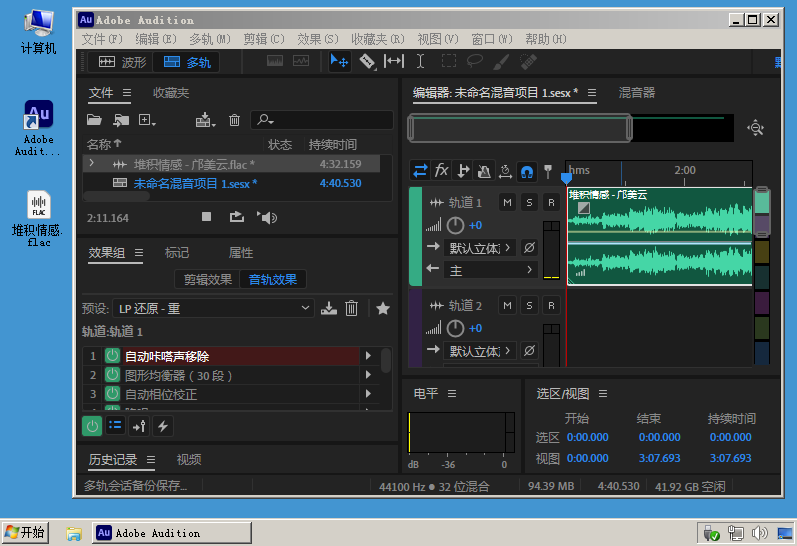Screen dimensions: 797x546
Task: Click the Inputs/Outputs arrows icon
Action: pos(420,171)
